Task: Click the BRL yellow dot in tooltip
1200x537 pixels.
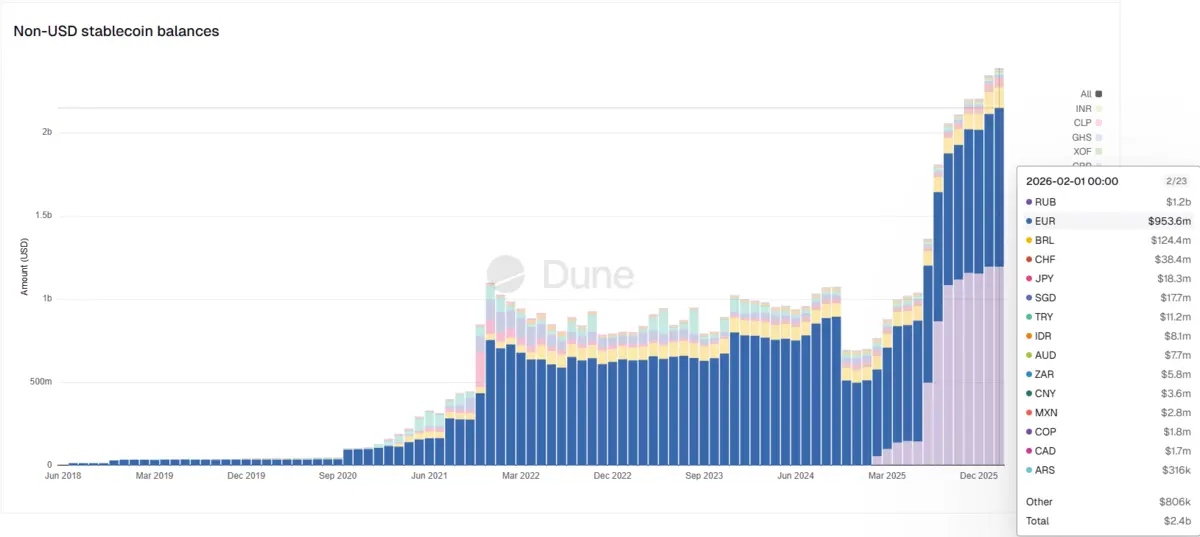Action: point(1030,240)
